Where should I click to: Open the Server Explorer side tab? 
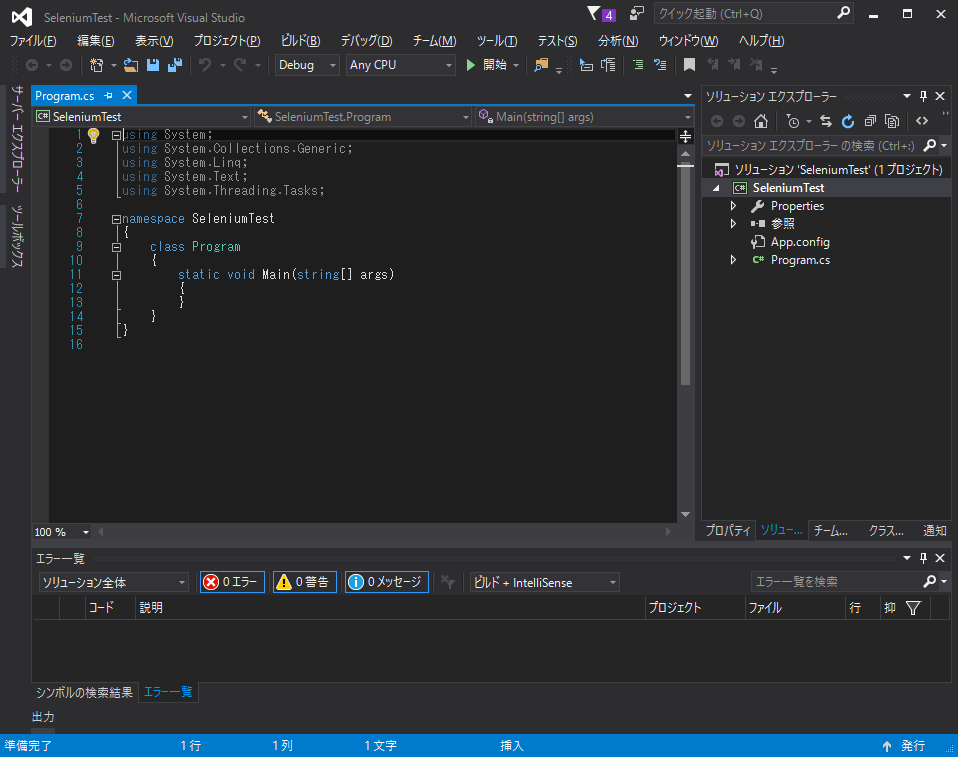point(17,139)
